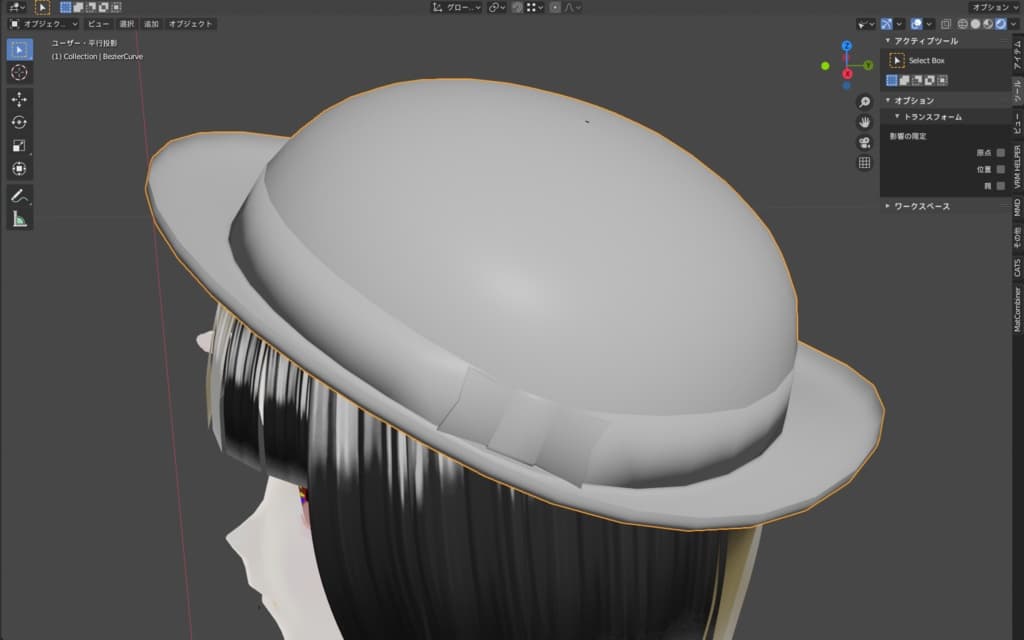Switch perspective/orthographic with the grid icon

pyautogui.click(x=864, y=163)
